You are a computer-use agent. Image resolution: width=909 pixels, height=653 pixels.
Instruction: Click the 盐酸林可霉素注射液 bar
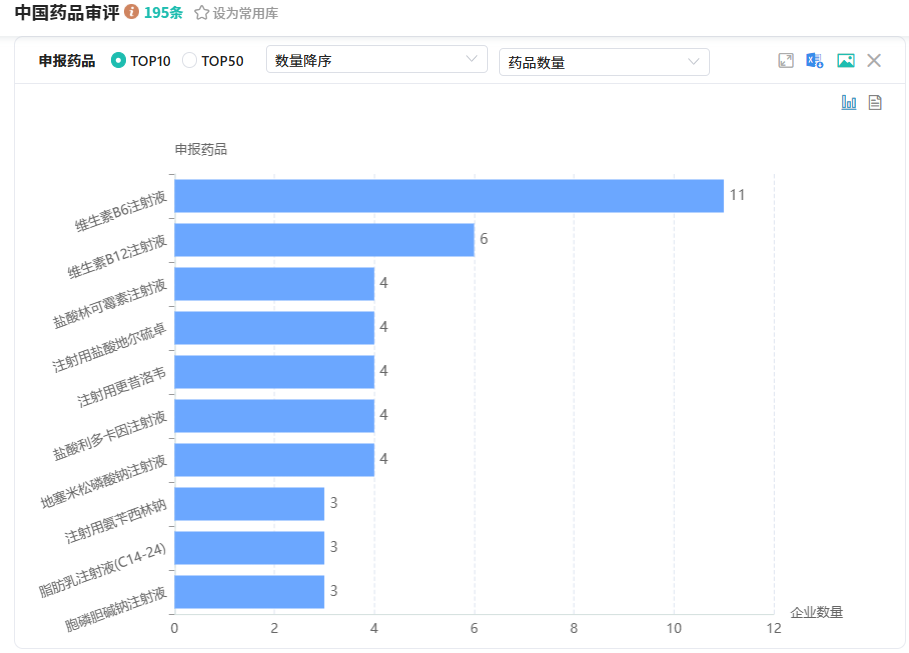click(x=274, y=283)
